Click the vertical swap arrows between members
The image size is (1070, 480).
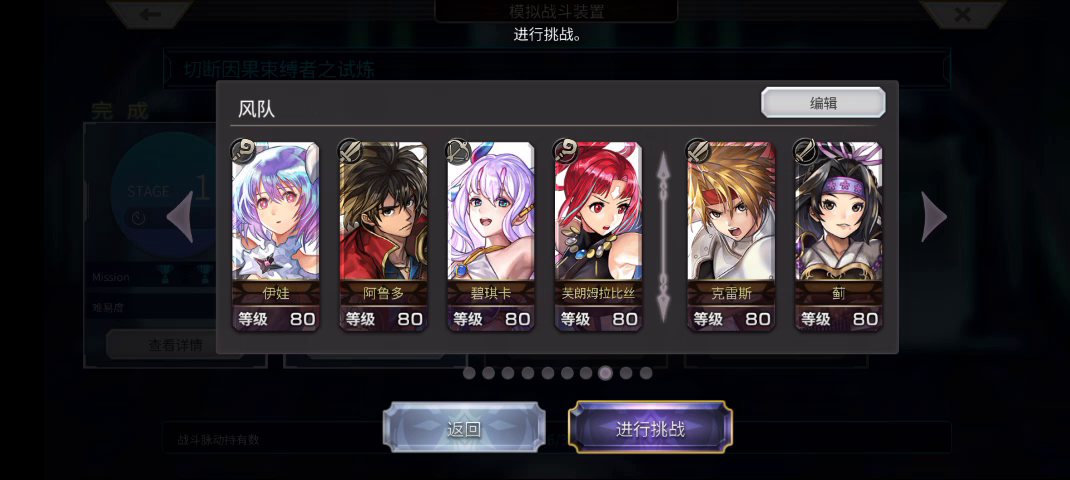663,237
